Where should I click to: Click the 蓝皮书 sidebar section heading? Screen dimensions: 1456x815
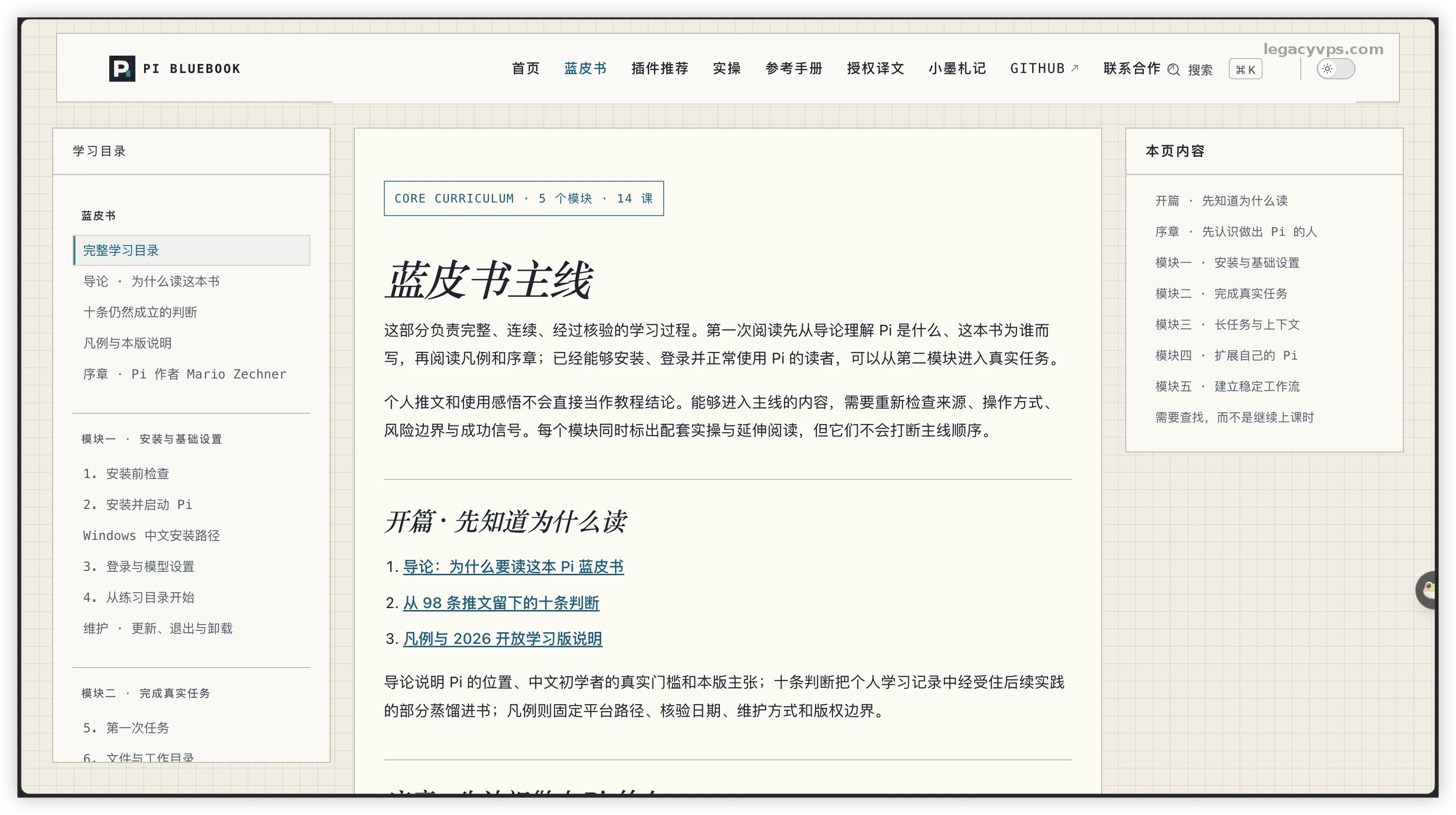tap(98, 215)
